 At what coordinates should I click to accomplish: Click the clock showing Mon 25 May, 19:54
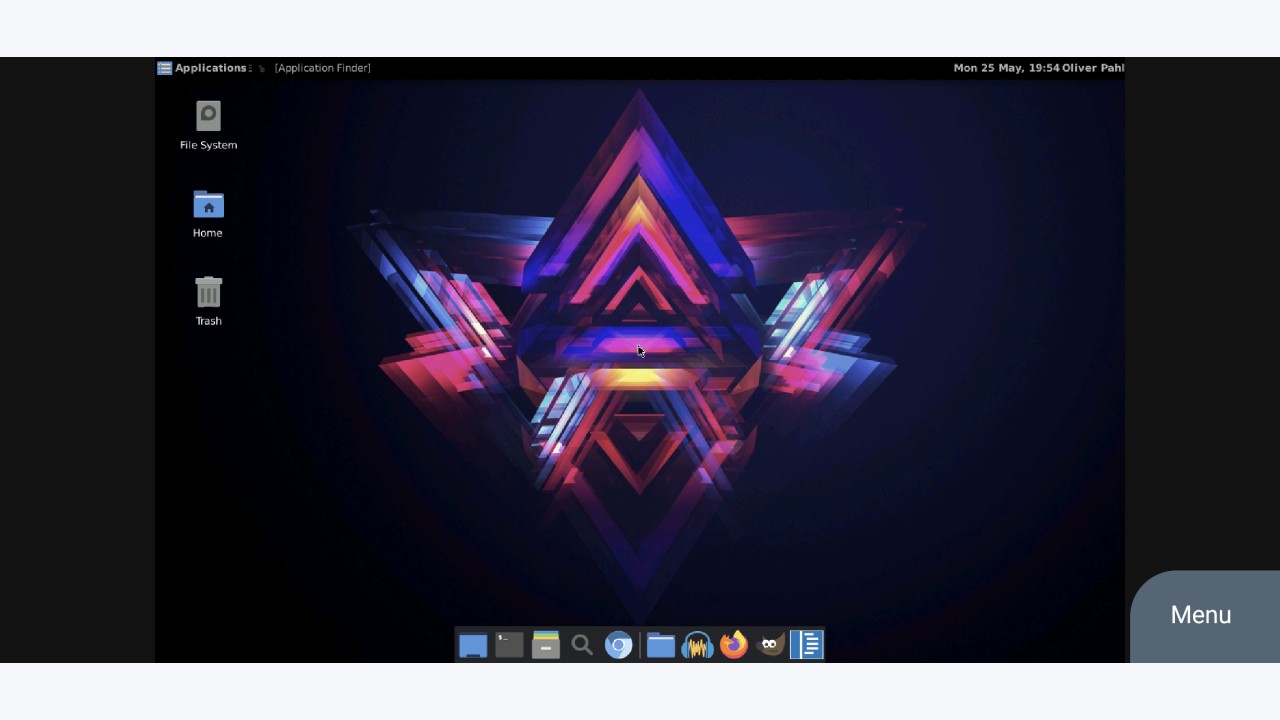pyautogui.click(x=1006, y=68)
